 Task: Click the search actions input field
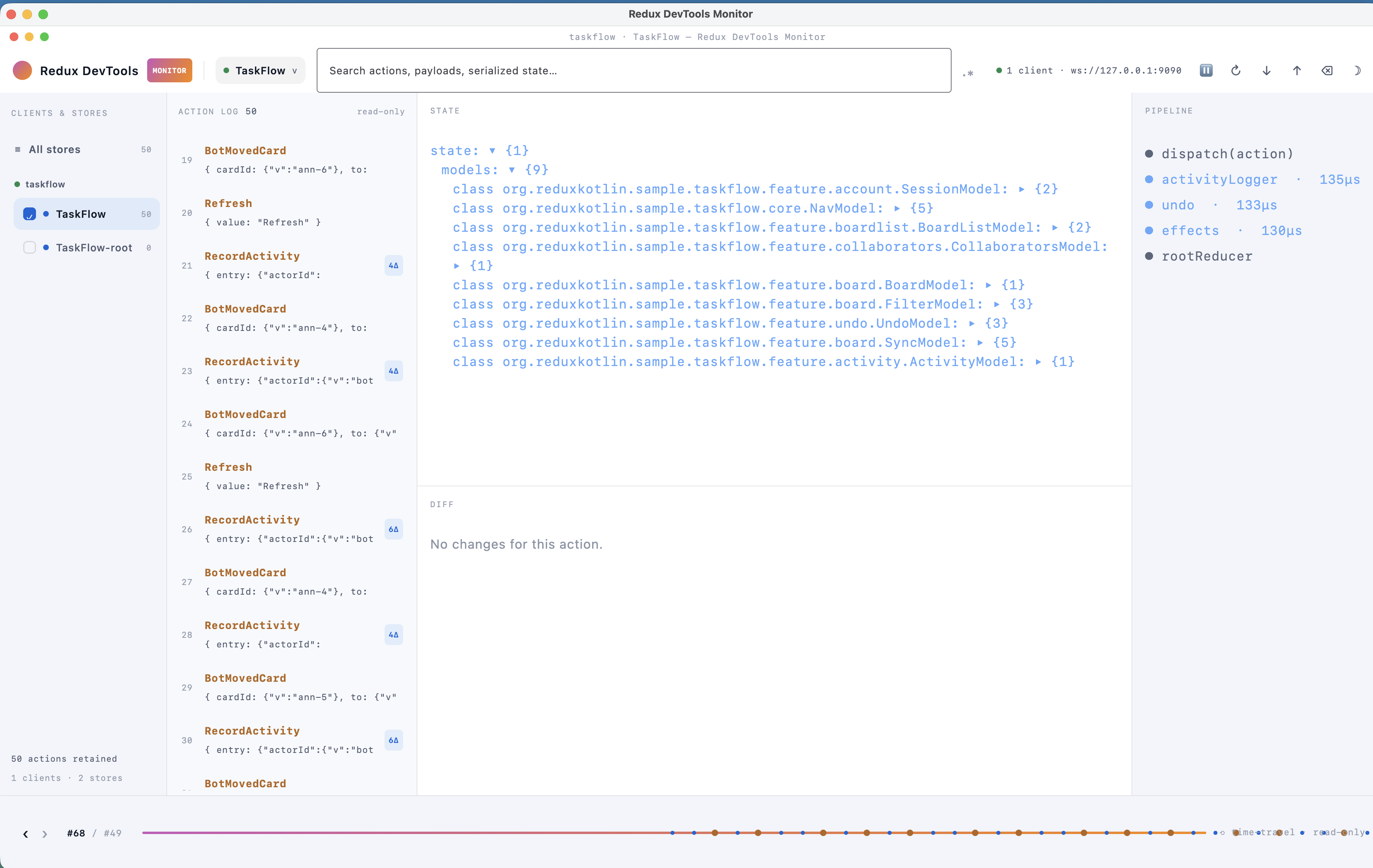[x=633, y=70]
